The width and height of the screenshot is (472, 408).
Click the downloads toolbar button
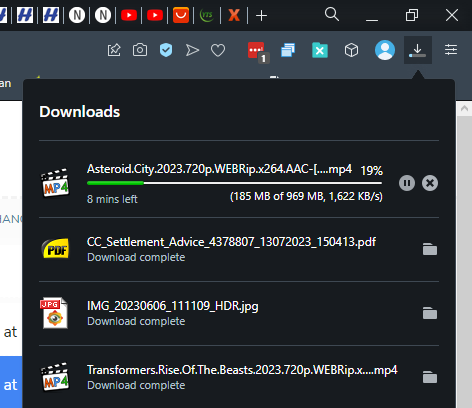pyautogui.click(x=418, y=50)
